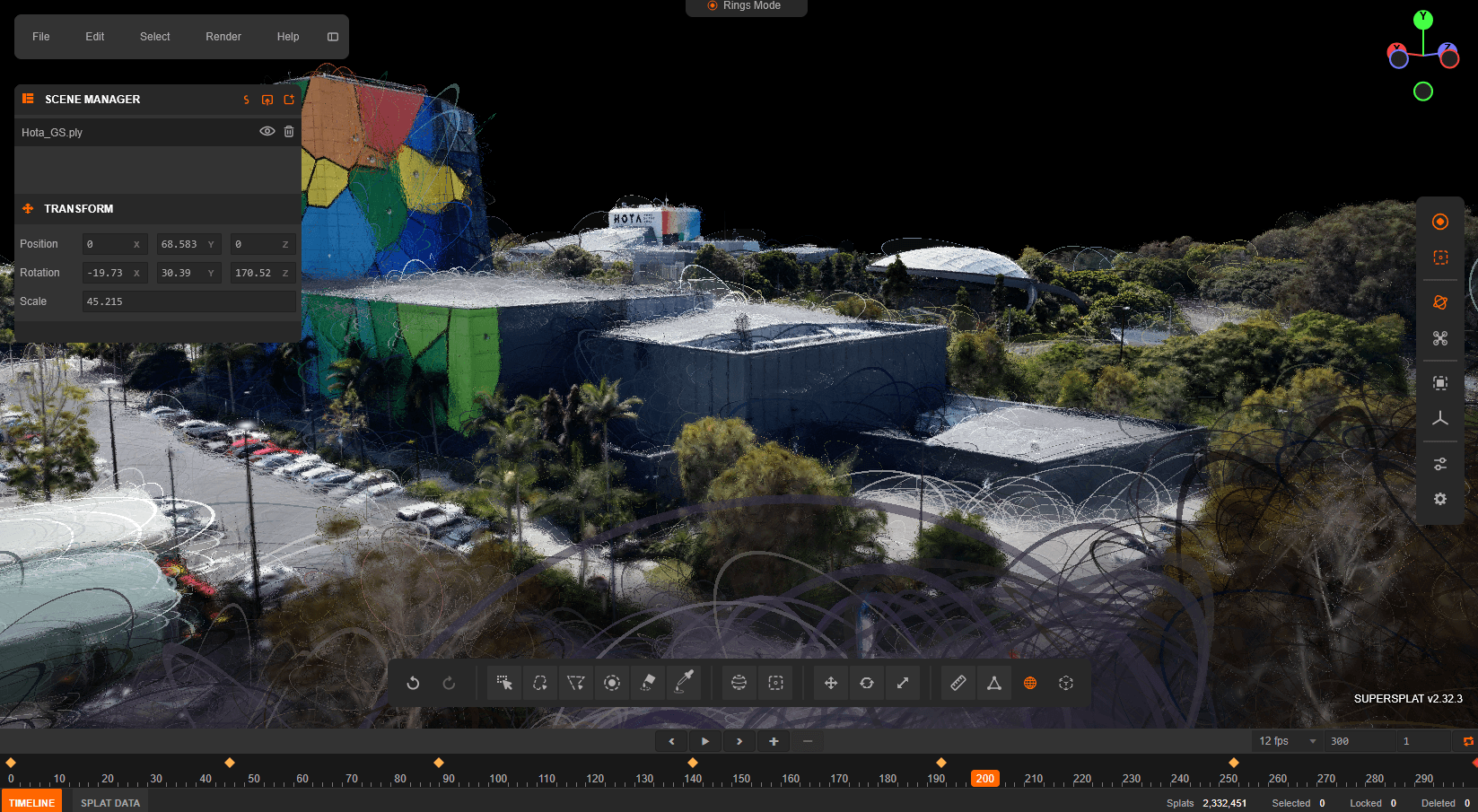Click the TIMELINE tab
Screen dimensions: 1478x812
pos(32,803)
